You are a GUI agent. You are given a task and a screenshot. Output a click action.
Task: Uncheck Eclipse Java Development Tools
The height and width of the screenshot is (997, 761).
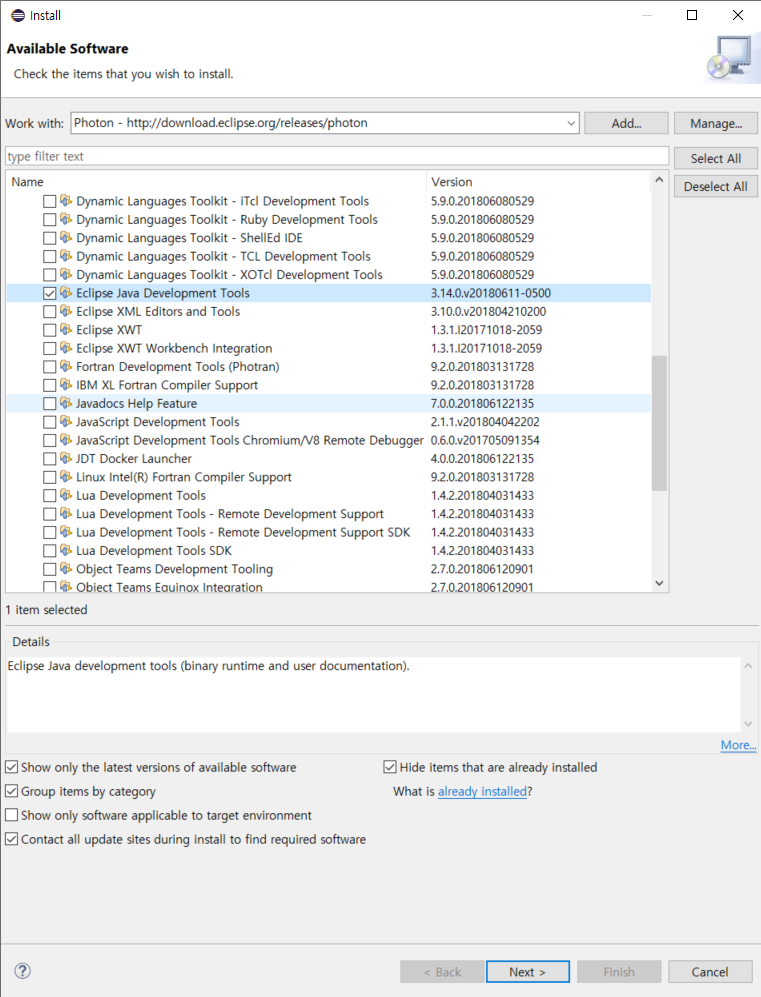(50, 294)
